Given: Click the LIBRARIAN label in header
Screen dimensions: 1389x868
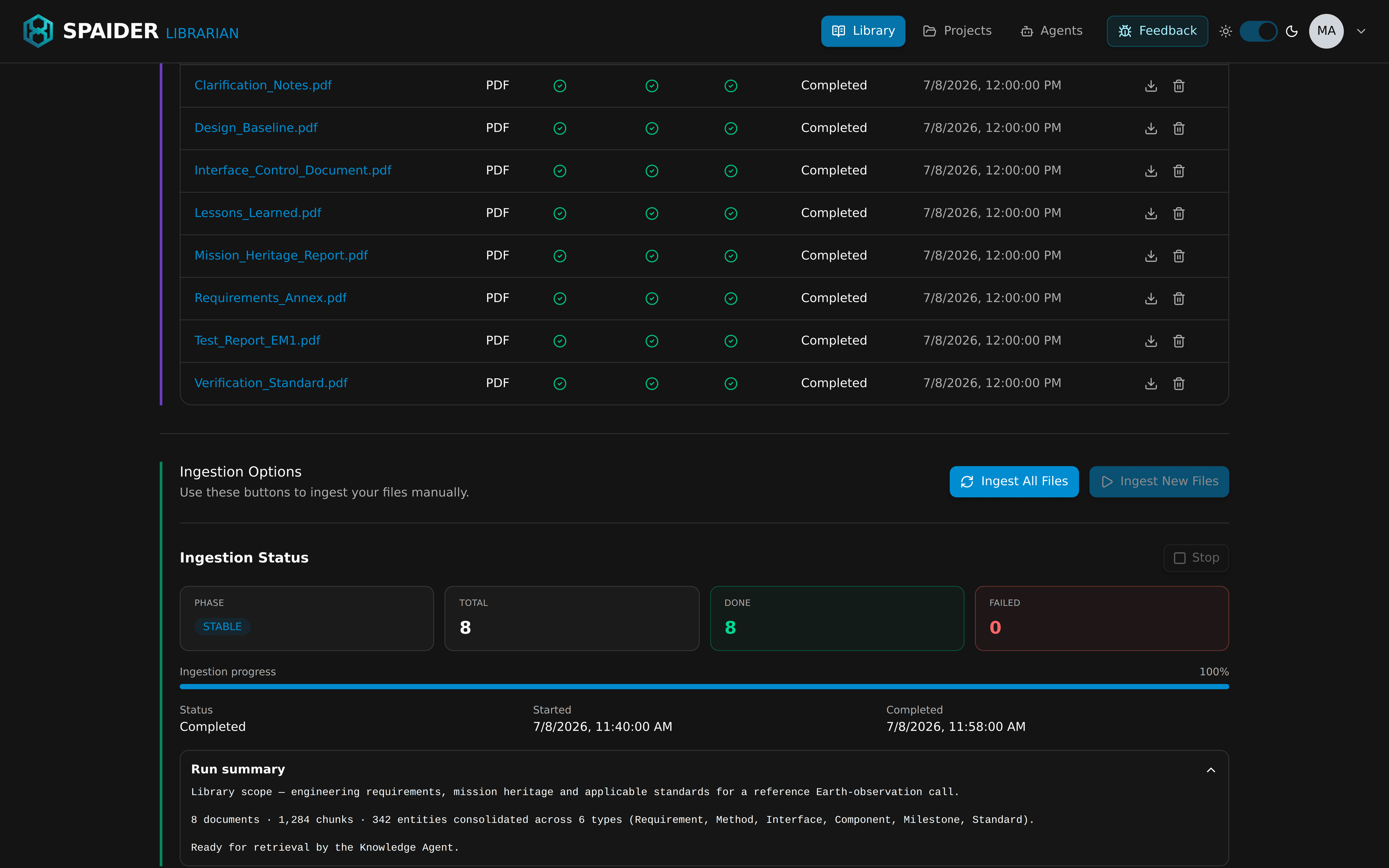Looking at the screenshot, I should coord(202,33).
